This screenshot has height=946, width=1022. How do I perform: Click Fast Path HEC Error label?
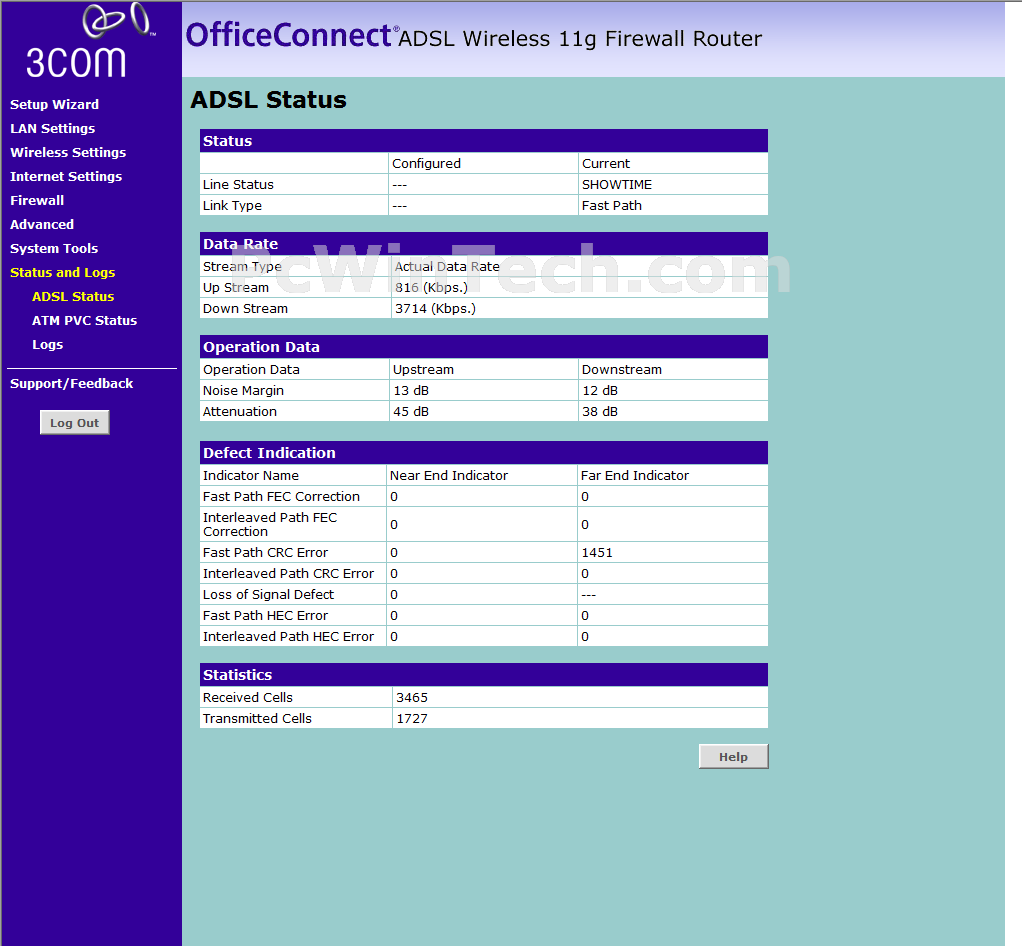point(265,615)
